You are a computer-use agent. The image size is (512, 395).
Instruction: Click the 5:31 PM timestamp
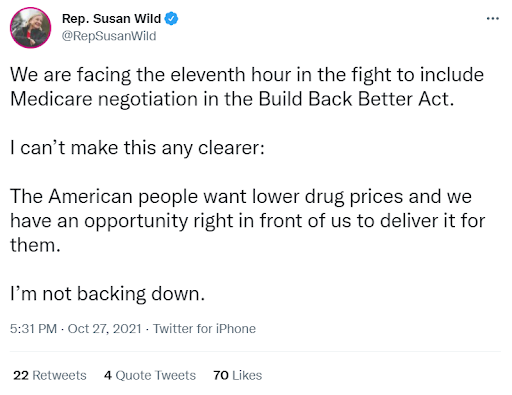[33, 329]
